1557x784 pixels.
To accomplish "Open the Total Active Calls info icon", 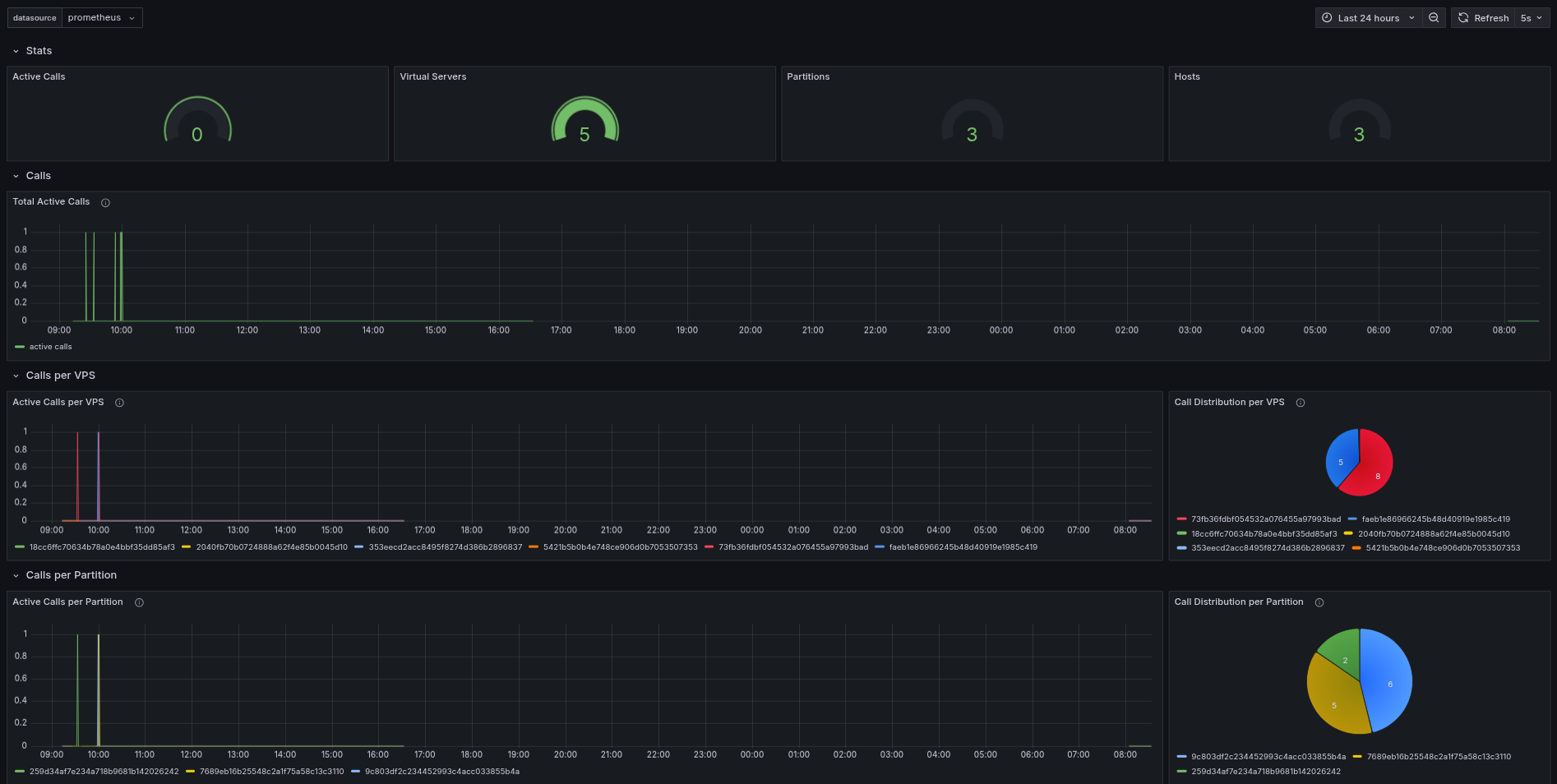I will [x=105, y=202].
